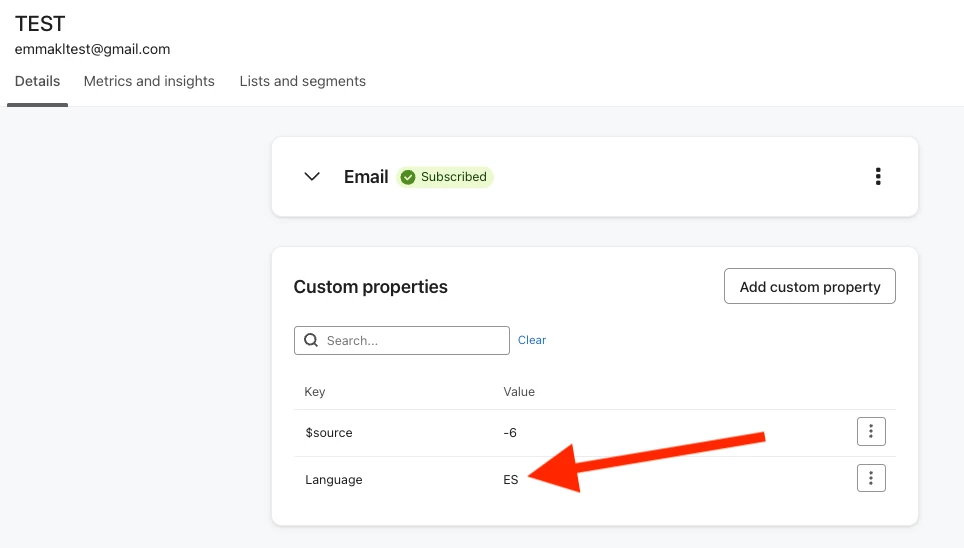Clear the custom properties search
The image size is (964, 548).
point(532,340)
